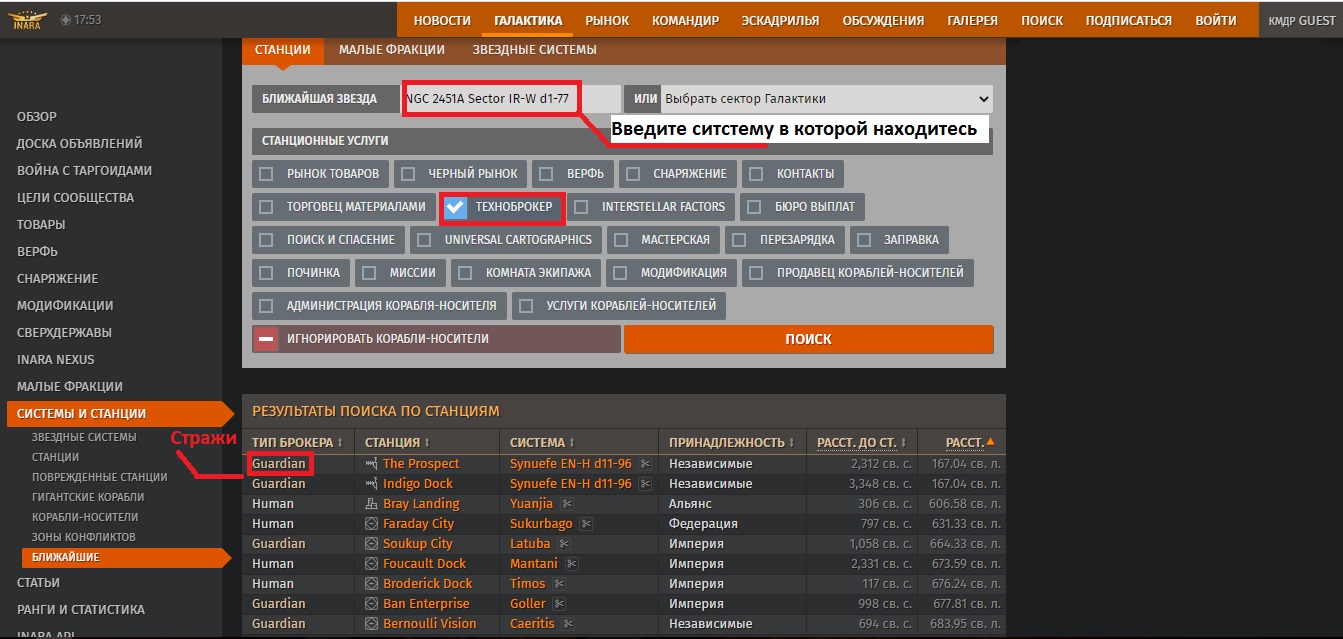Click copy icon next to Yuanjia
Image resolution: width=1343 pixels, height=639 pixels.
click(567, 504)
